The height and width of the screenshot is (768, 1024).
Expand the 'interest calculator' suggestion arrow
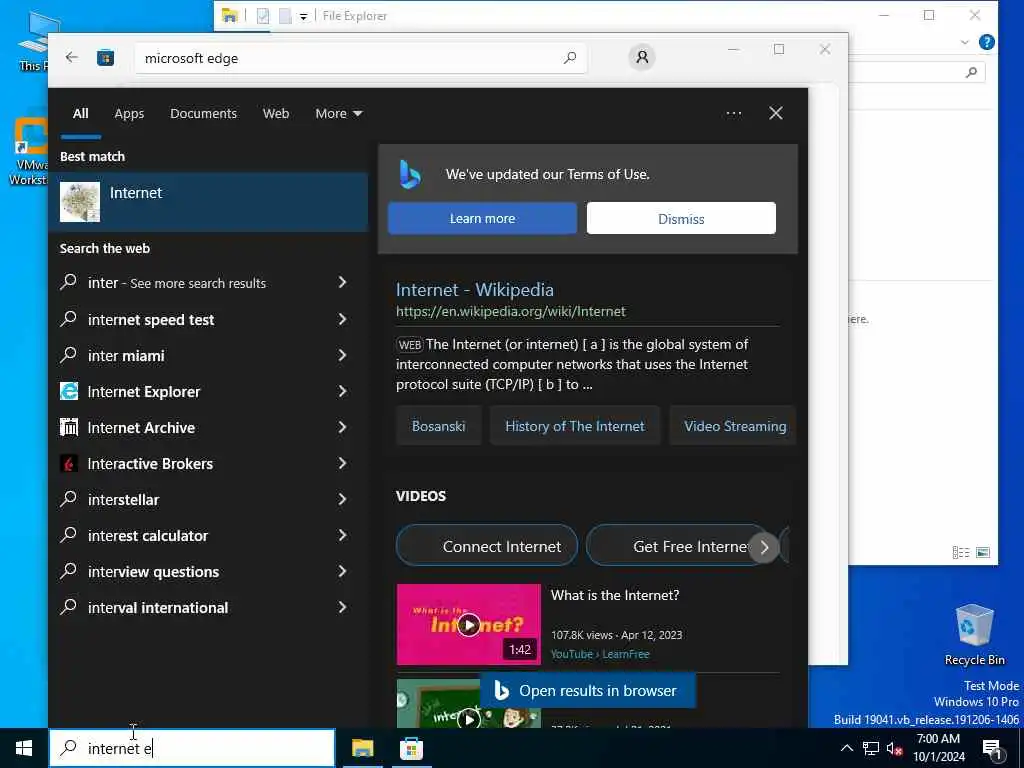pos(342,535)
